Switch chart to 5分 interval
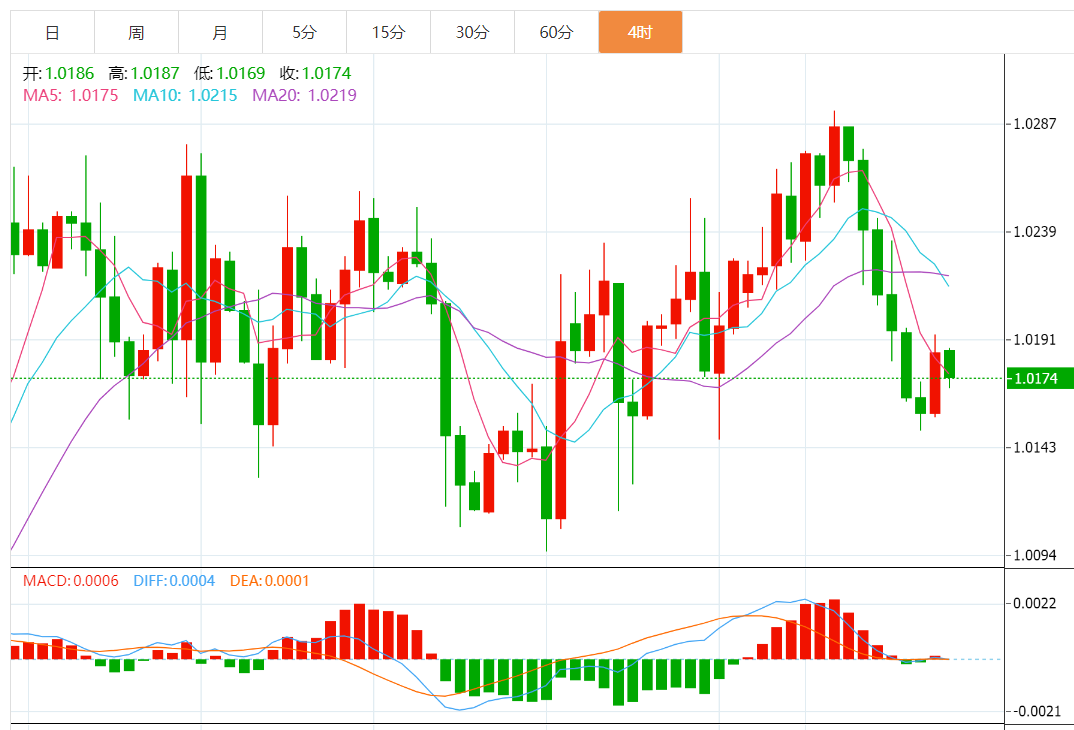 [304, 32]
